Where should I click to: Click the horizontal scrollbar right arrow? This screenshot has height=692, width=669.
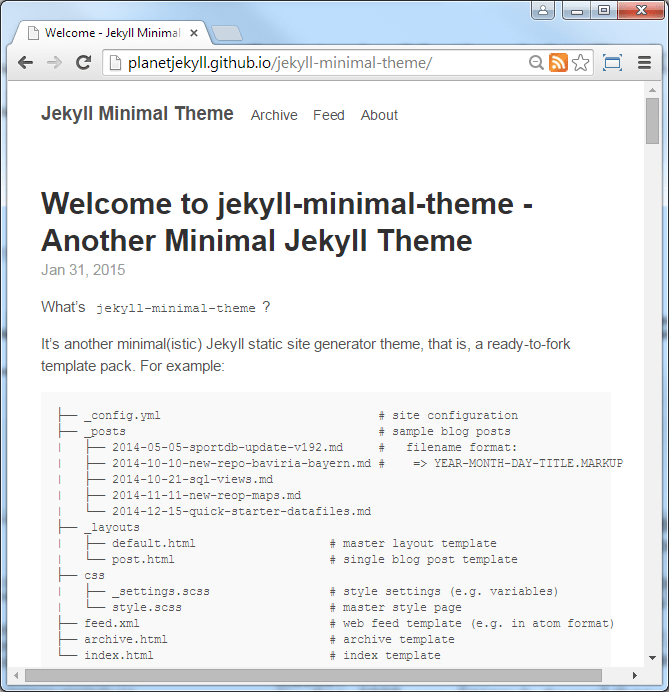point(635,675)
